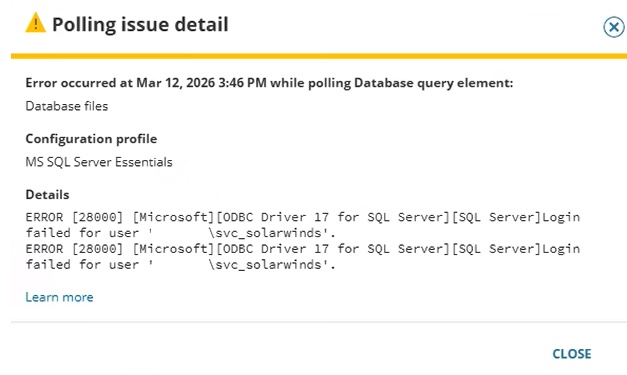Click the second ERROR [28000] line
Screen dimensions: 627x375
303,249
